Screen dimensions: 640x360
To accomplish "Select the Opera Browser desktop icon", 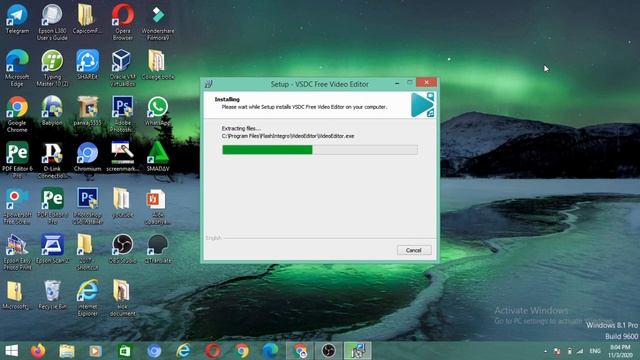I will [122, 22].
